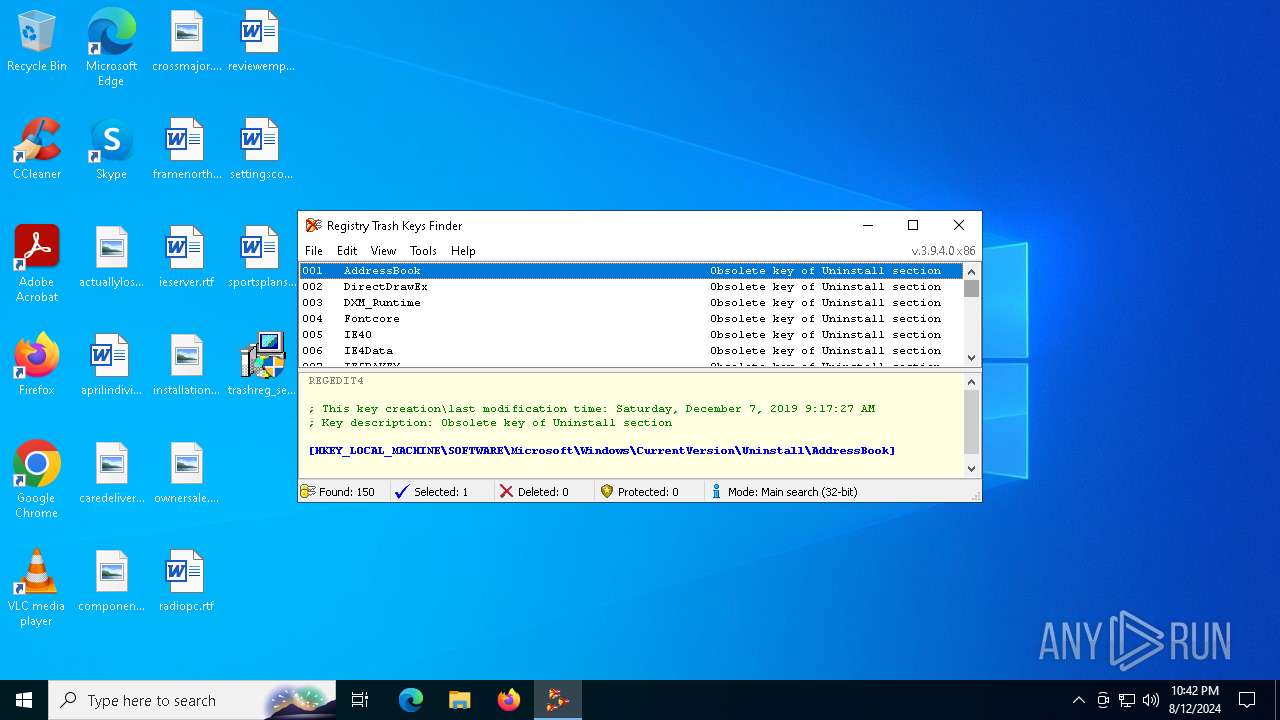Click the Registry Trash Keys Finder taskbar button
Image resolution: width=1280 pixels, height=720 pixels.
(558, 700)
